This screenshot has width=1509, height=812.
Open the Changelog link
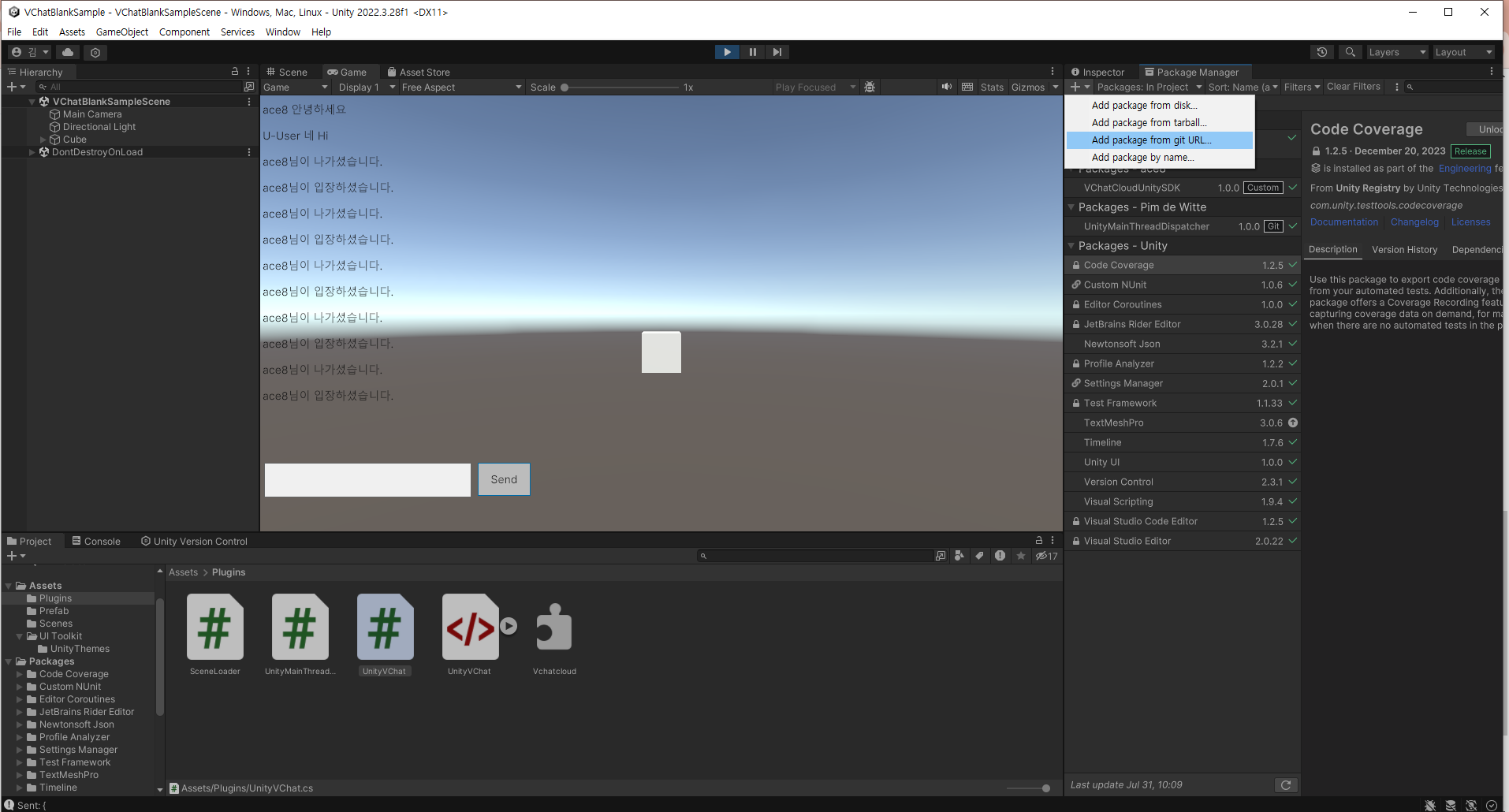pyautogui.click(x=1414, y=222)
